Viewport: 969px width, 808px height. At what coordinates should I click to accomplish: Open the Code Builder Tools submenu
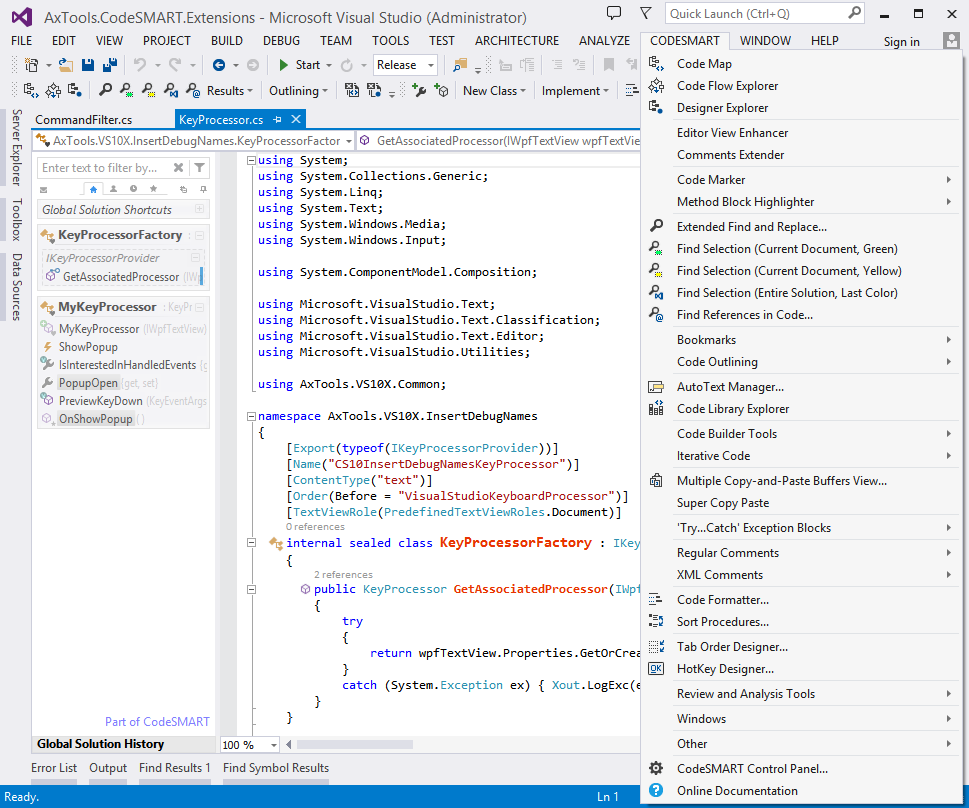click(x=802, y=434)
